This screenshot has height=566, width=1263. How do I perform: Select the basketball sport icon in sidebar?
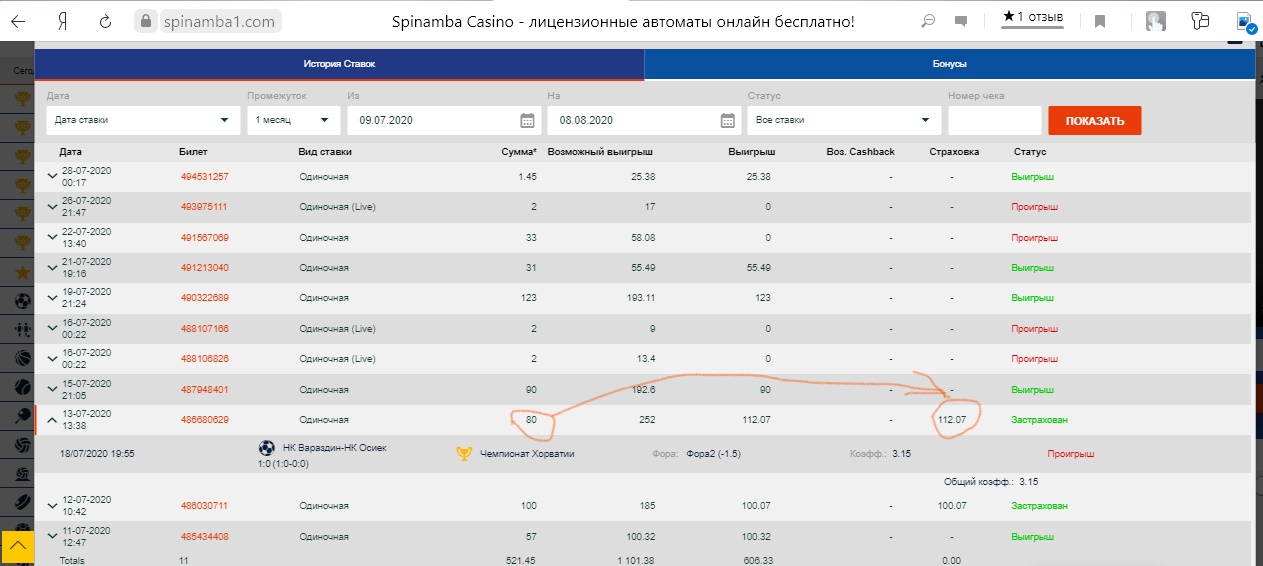22,357
